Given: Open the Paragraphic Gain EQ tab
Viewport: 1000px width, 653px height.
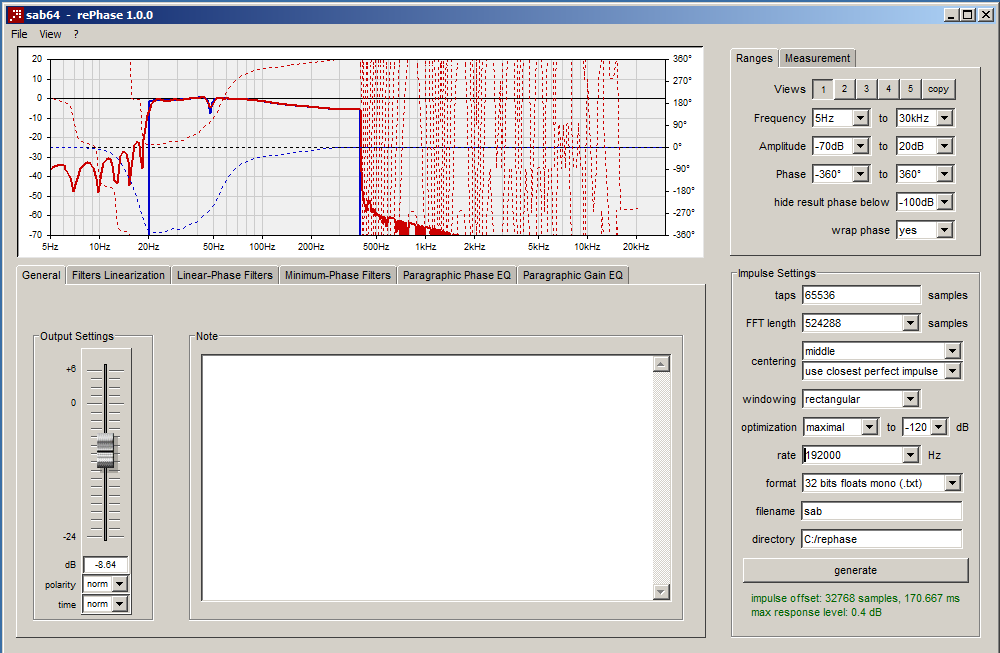Looking at the screenshot, I should (x=572, y=275).
